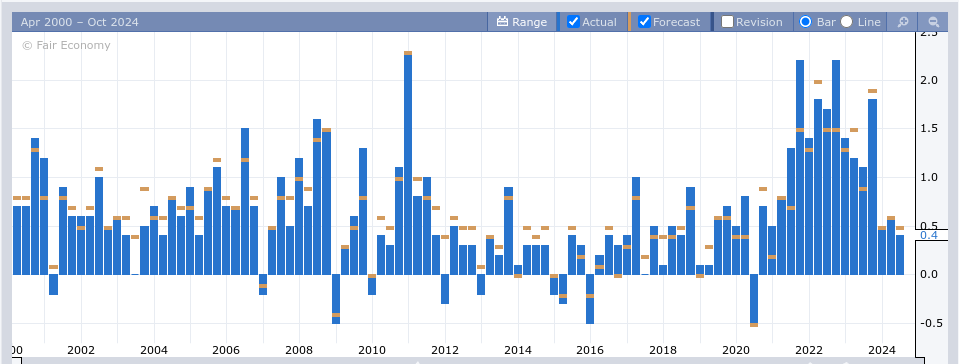Click the 2012 x-axis label

pyautogui.click(x=445, y=351)
